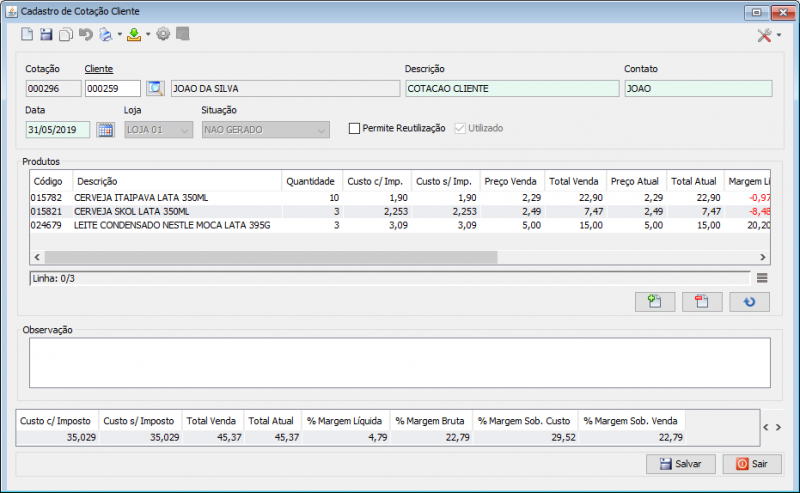Open the Situação dropdown
The image size is (800, 493).
click(265, 130)
